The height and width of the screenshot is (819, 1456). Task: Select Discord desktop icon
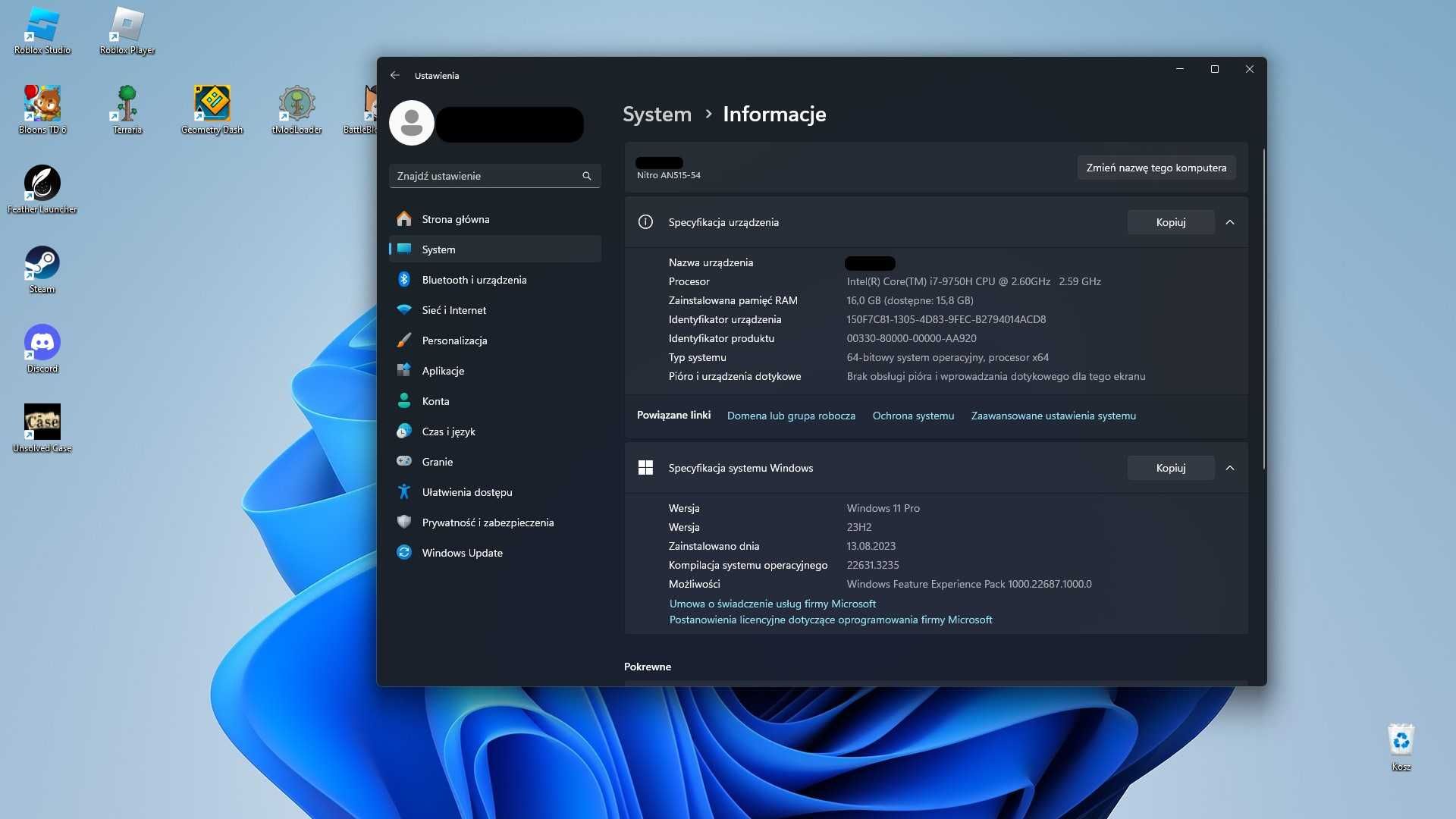[x=42, y=349]
